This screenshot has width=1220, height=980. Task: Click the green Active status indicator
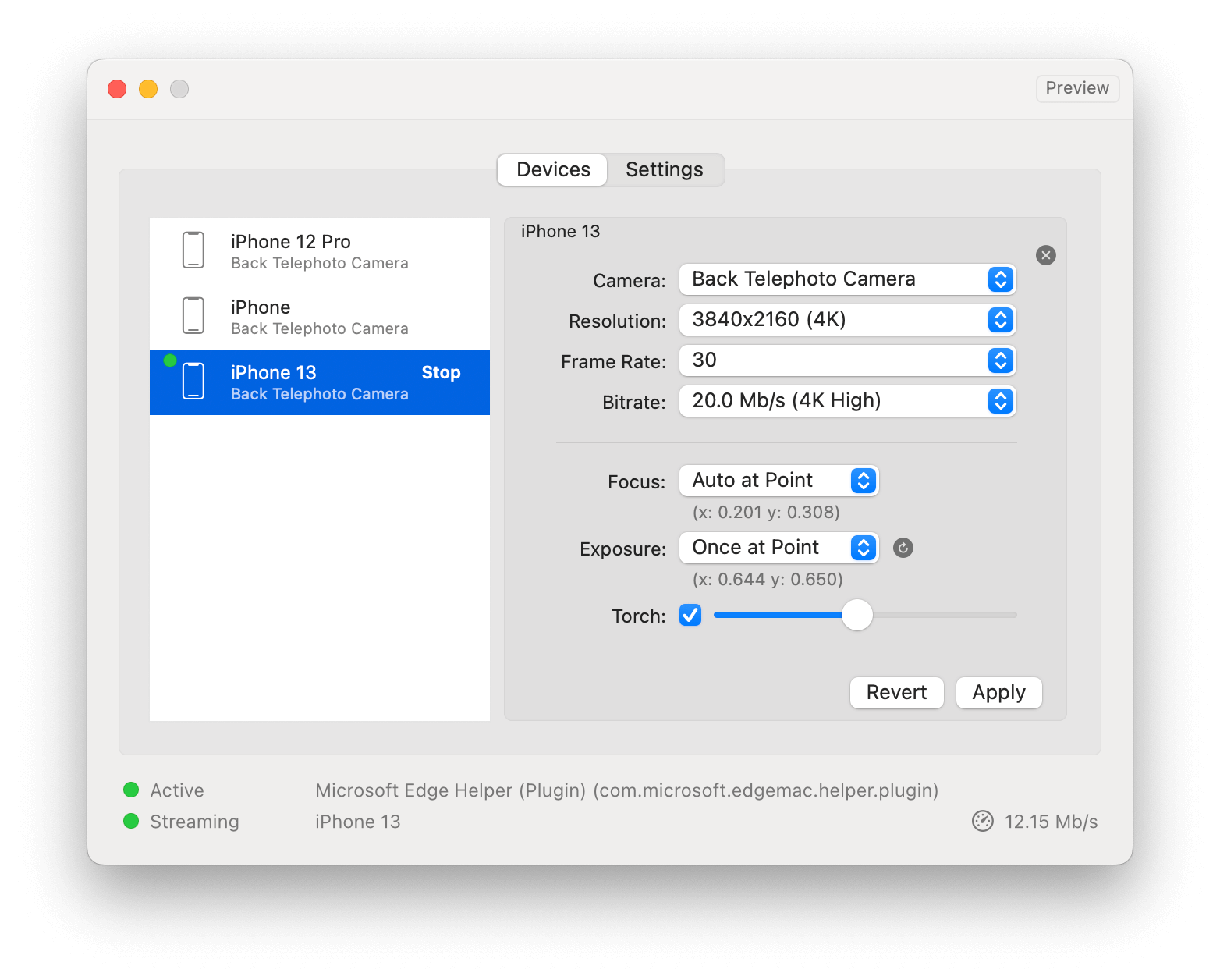coord(131,790)
